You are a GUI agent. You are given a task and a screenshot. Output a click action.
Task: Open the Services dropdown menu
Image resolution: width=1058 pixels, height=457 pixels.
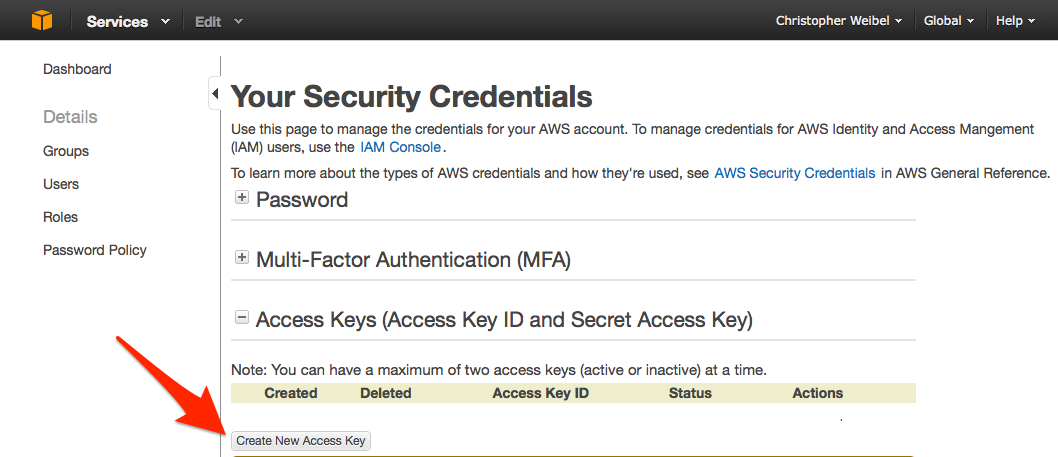128,21
